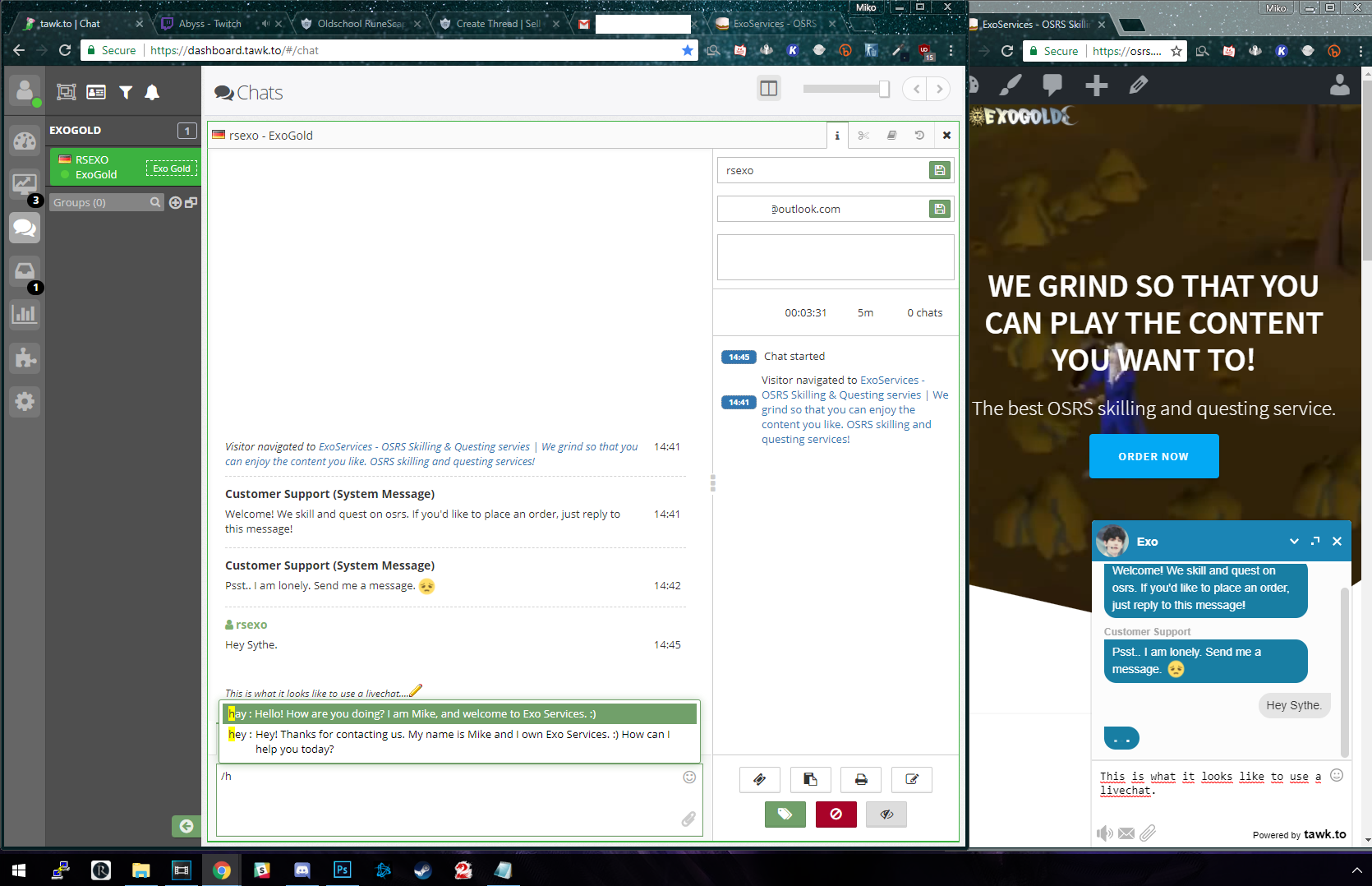Select the Chats bubble icon in sidebar
Image resolution: width=1372 pixels, height=886 pixels.
(25, 228)
